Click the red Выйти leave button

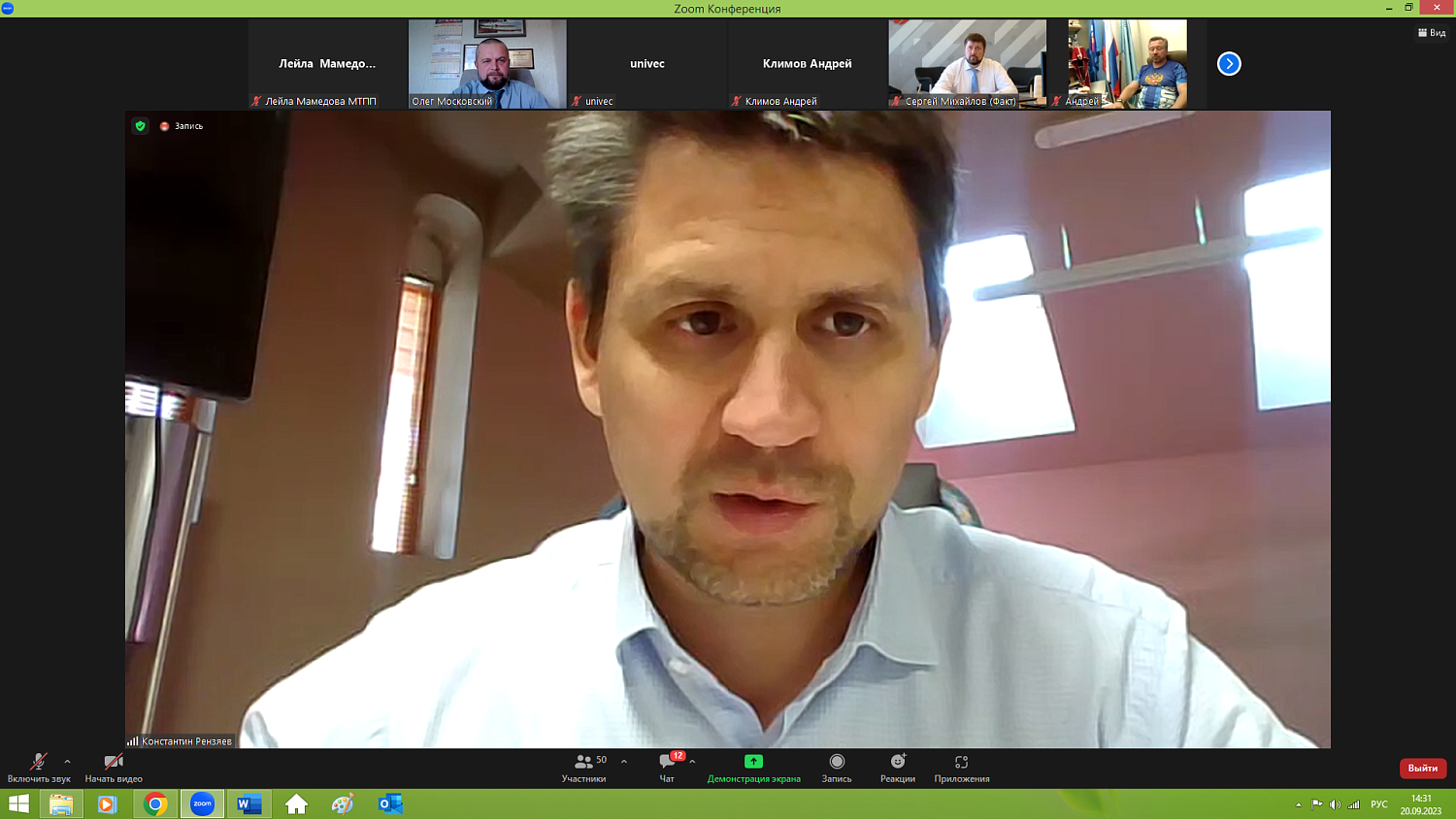click(1422, 768)
